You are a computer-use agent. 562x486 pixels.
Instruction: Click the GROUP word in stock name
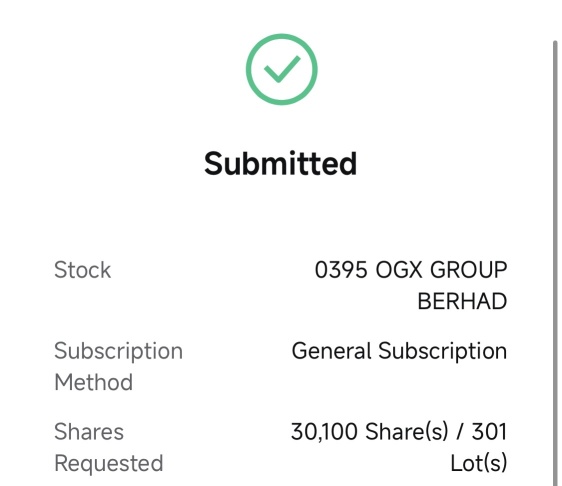tap(468, 270)
